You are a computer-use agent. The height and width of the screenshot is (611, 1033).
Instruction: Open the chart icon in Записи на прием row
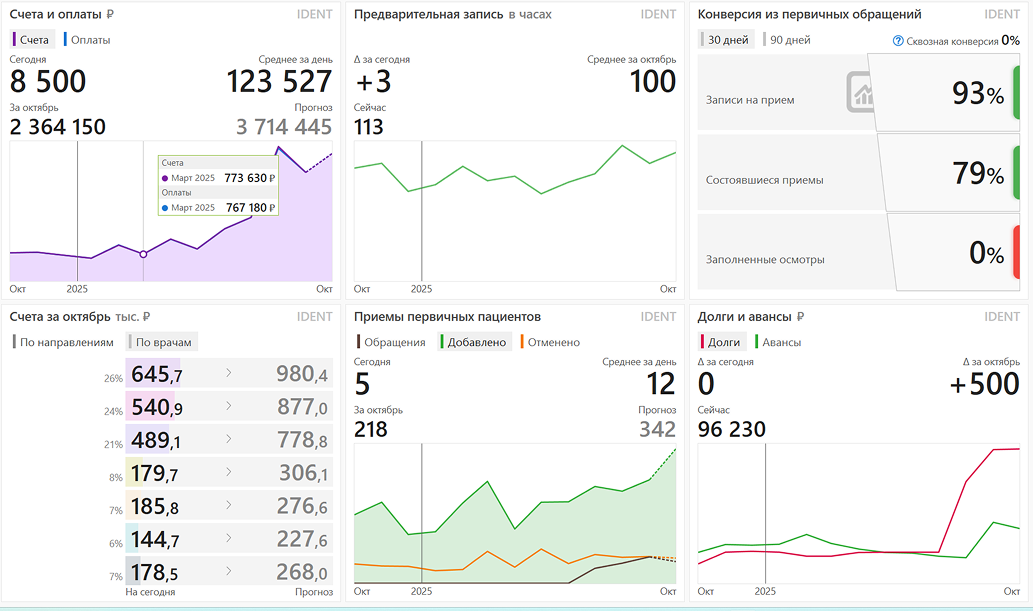[x=861, y=92]
